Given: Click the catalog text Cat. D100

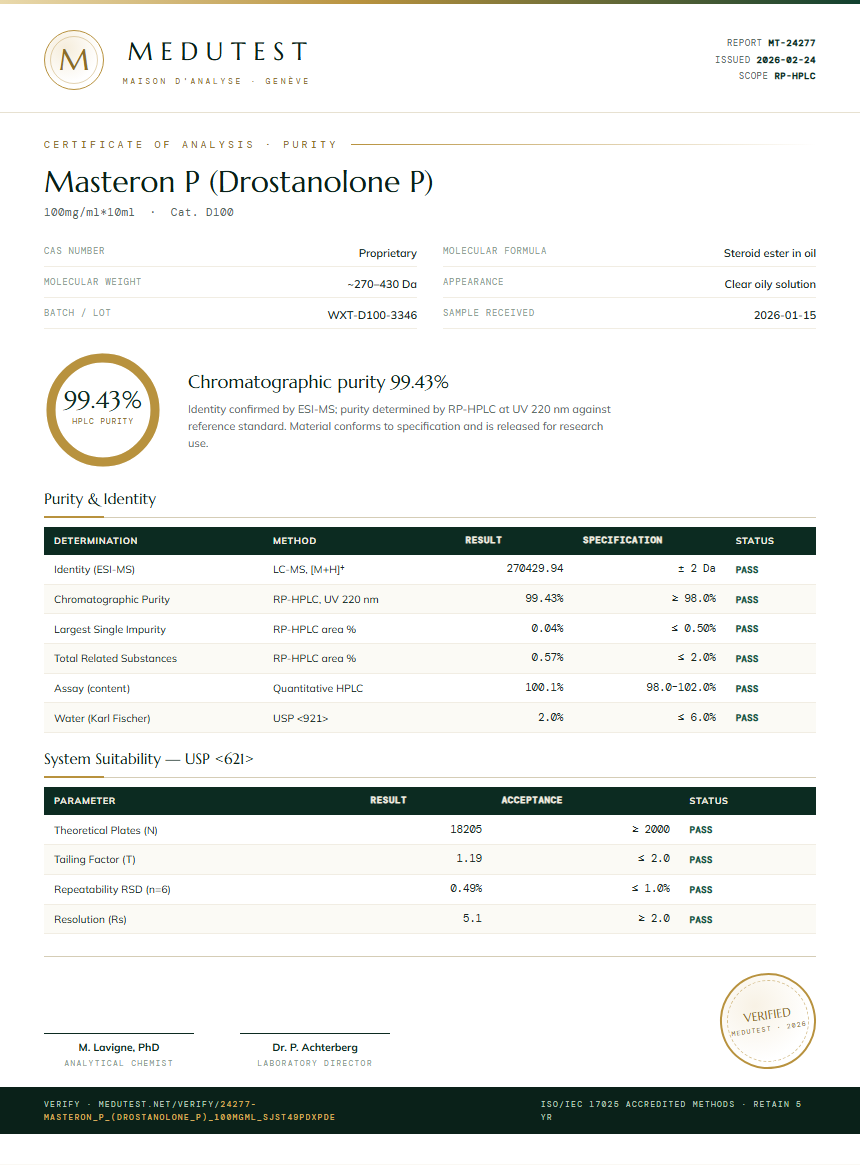Looking at the screenshot, I should 201,212.
